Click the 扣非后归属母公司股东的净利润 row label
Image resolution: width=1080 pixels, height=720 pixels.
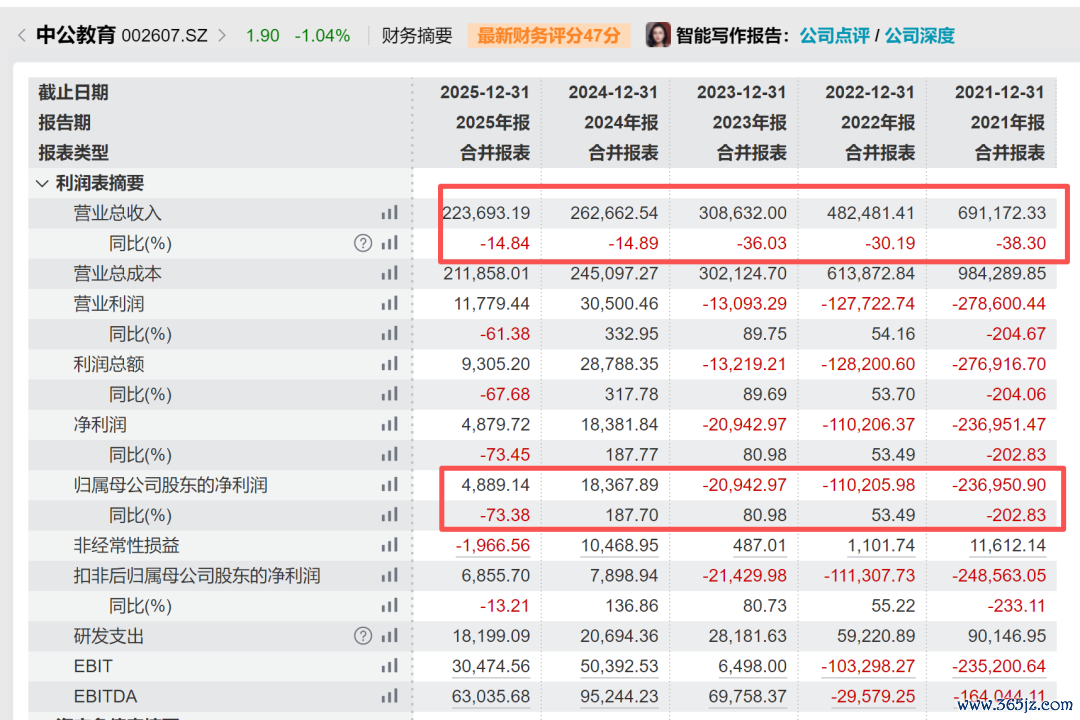(x=196, y=575)
